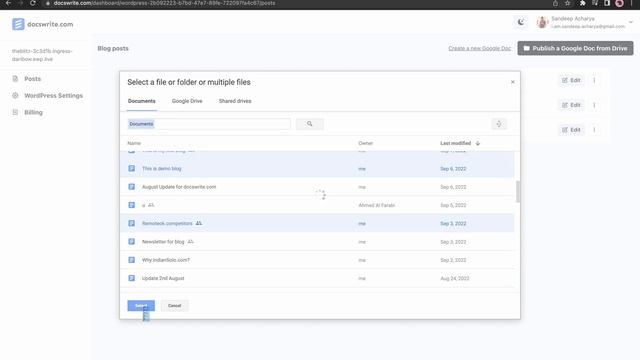Click owner 'Ahmed Al Farabi' cell

click(x=377, y=205)
